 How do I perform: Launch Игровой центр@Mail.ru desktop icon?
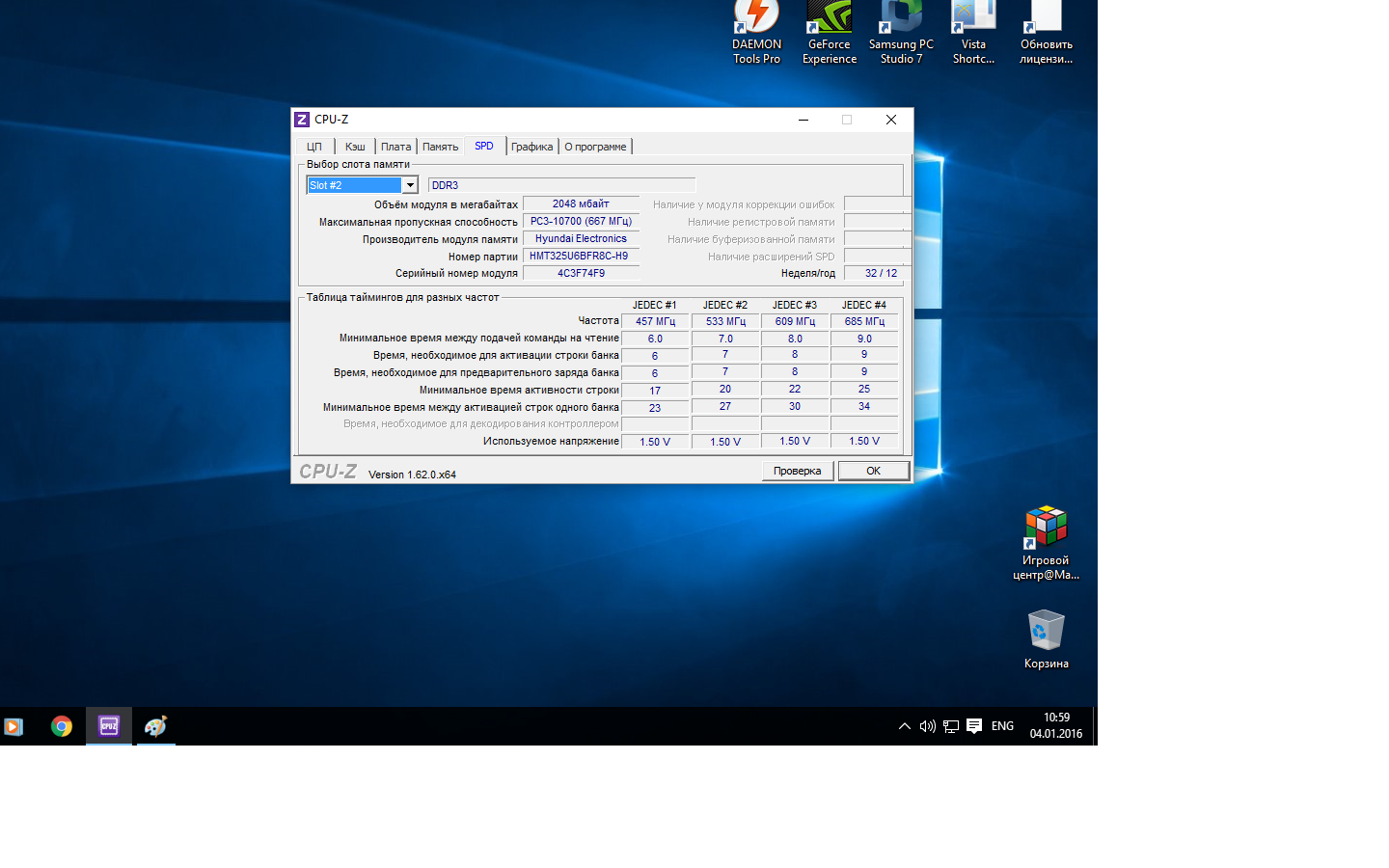click(x=1046, y=542)
